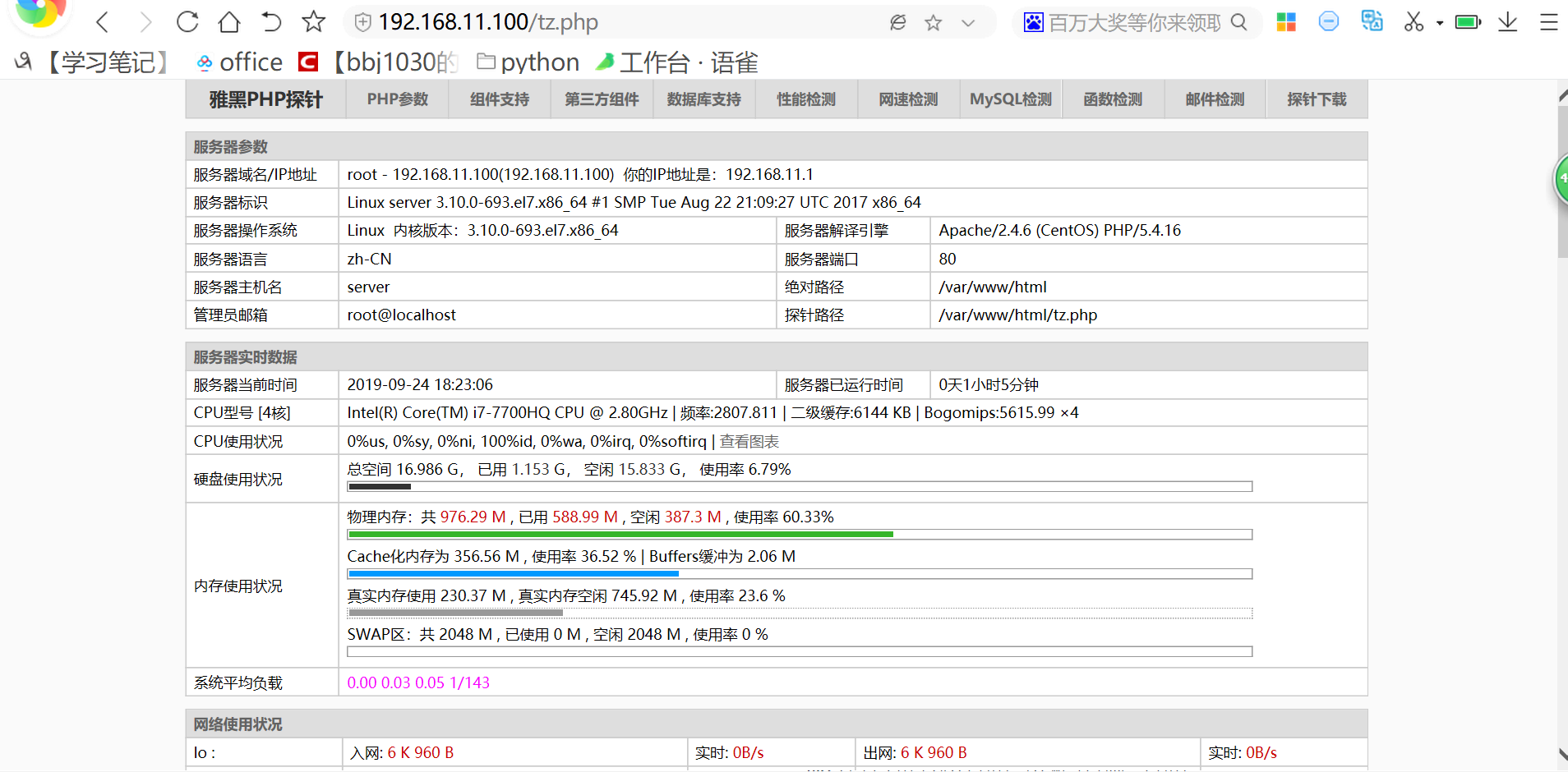Open the screenshot tool dropdown arrow

1440,23
